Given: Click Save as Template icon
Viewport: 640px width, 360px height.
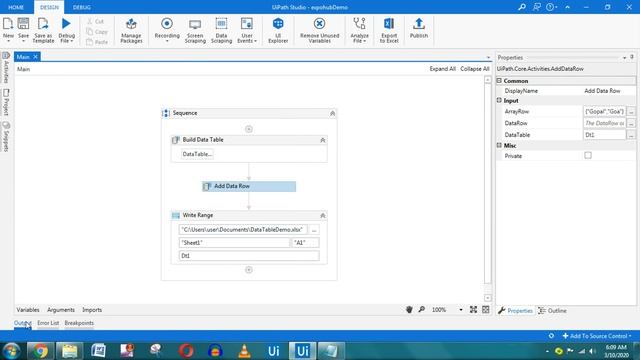Looking at the screenshot, I should [x=43, y=30].
